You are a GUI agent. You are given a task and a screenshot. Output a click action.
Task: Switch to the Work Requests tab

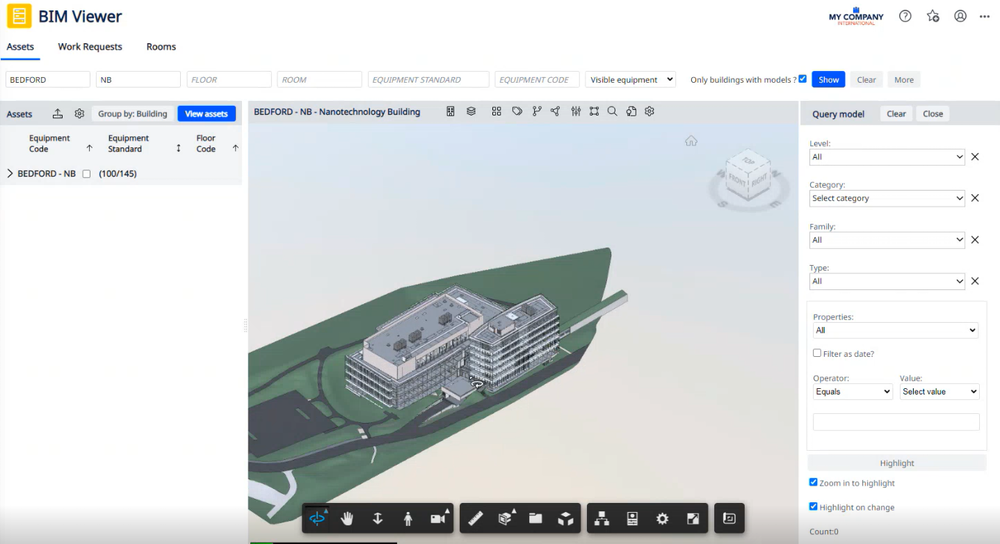(x=90, y=47)
